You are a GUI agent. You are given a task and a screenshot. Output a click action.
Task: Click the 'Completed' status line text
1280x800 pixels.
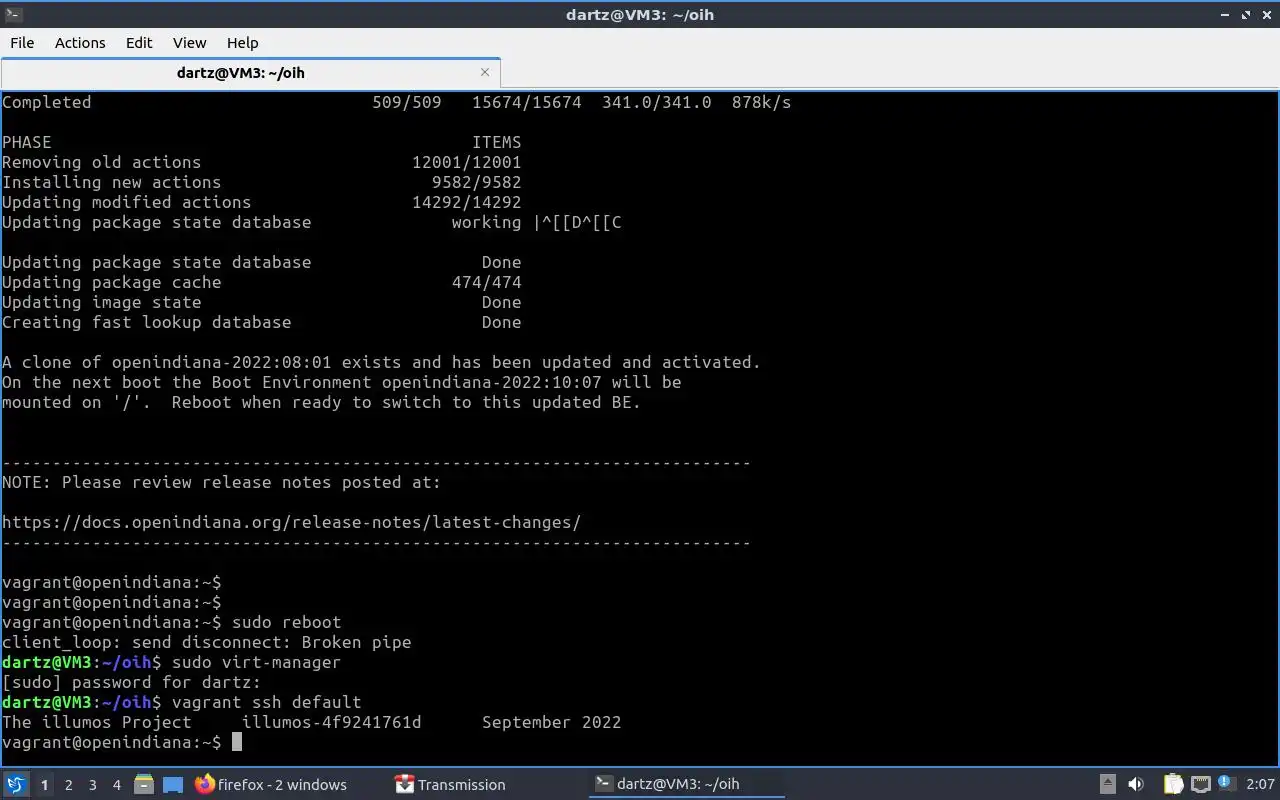tap(46, 102)
